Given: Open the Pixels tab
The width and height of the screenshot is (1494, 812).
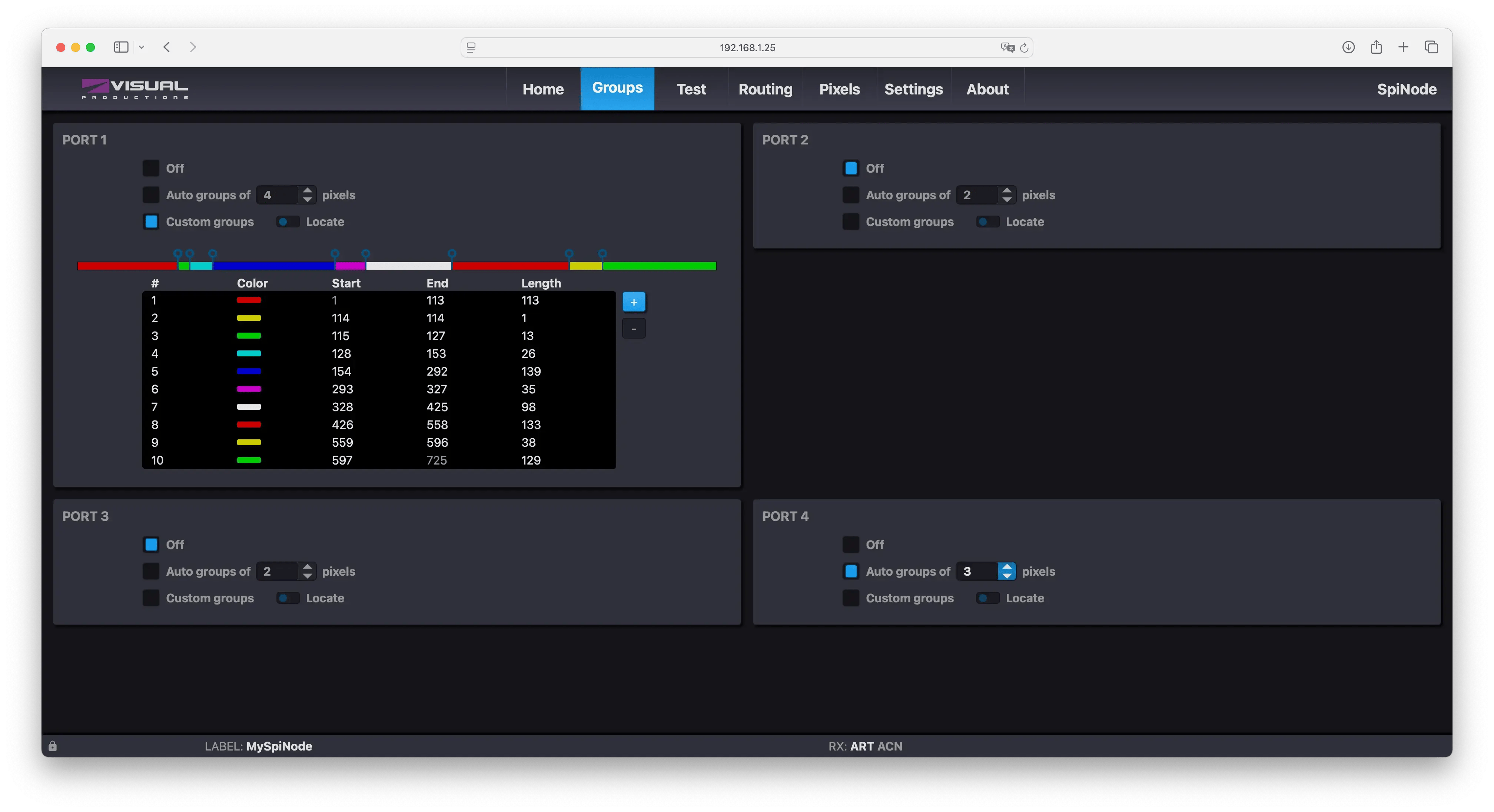Looking at the screenshot, I should (x=839, y=89).
